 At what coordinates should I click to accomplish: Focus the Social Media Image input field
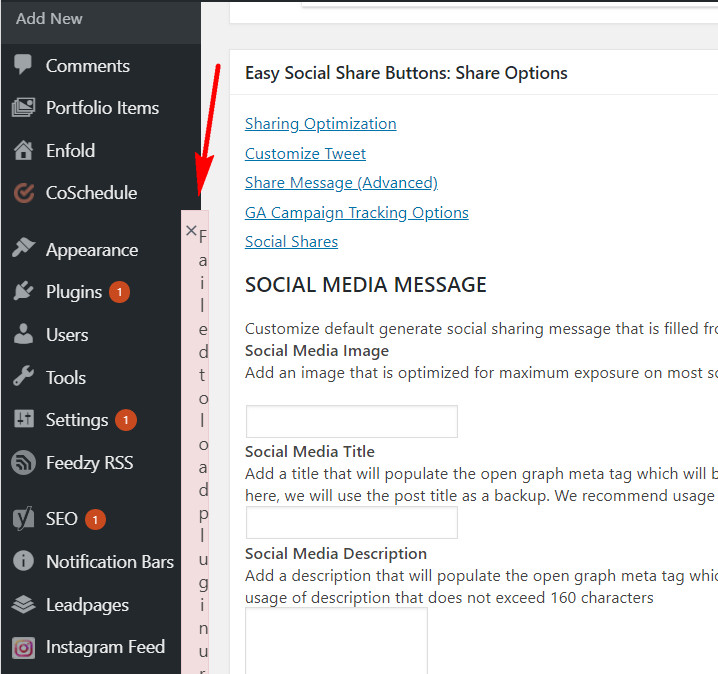[x=352, y=421]
